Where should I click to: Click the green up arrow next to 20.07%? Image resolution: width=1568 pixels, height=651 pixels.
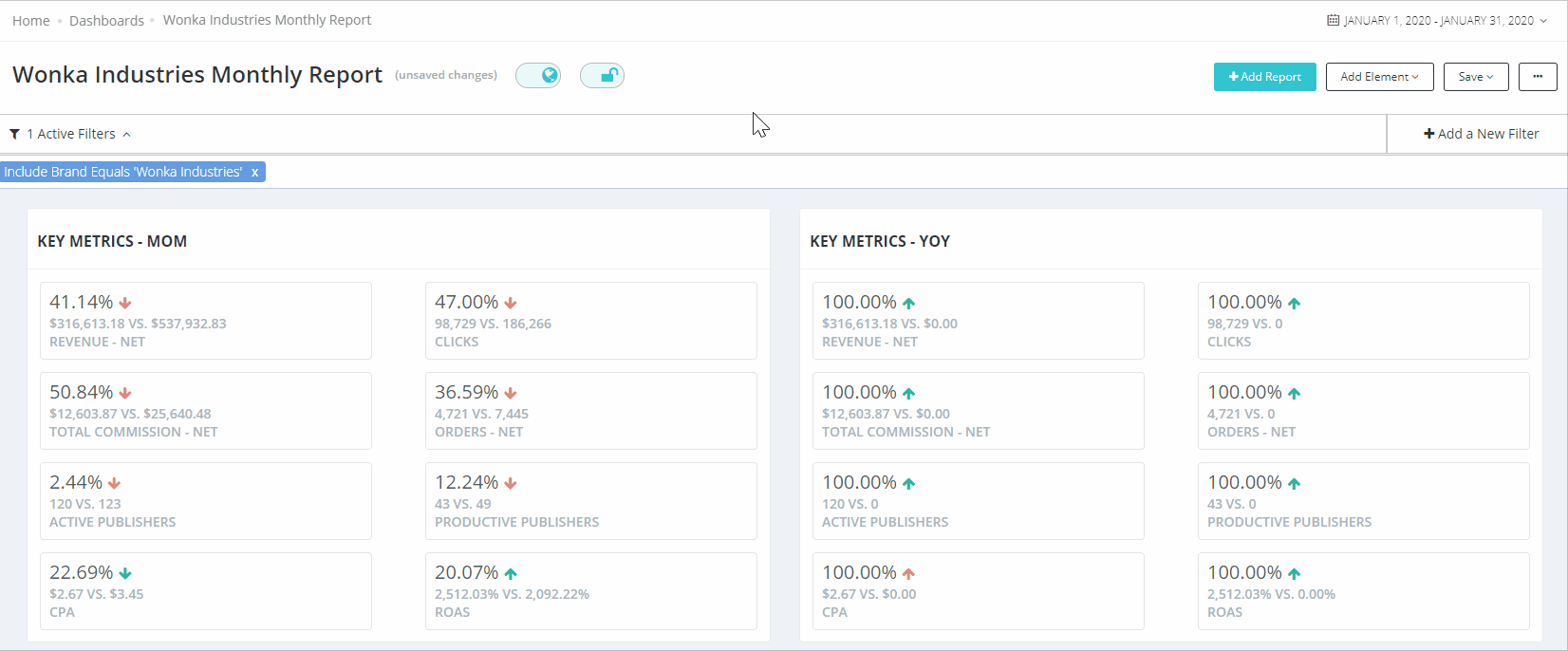[511, 573]
